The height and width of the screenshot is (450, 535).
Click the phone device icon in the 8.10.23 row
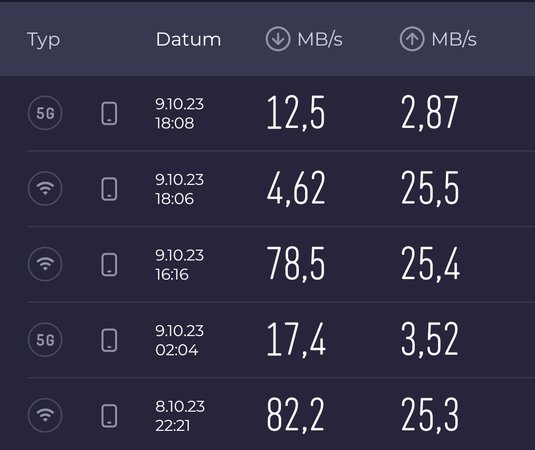(x=109, y=416)
